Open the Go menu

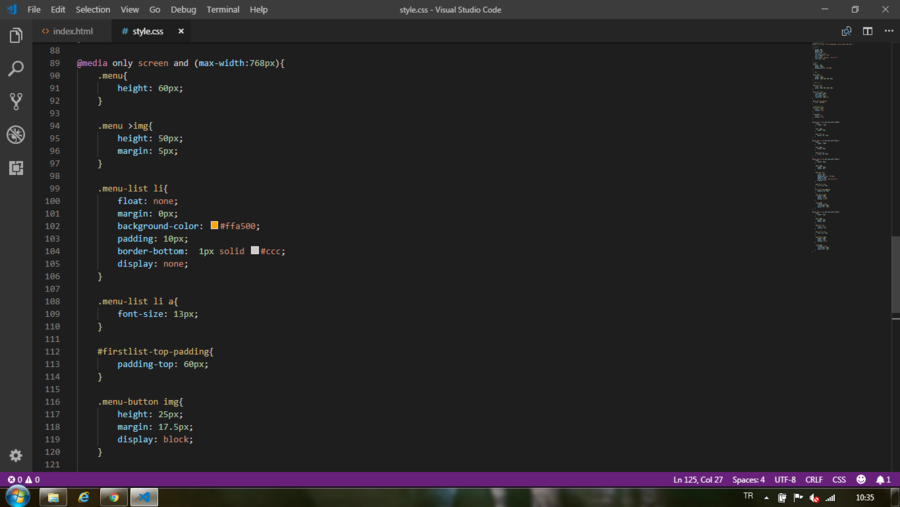coord(155,9)
